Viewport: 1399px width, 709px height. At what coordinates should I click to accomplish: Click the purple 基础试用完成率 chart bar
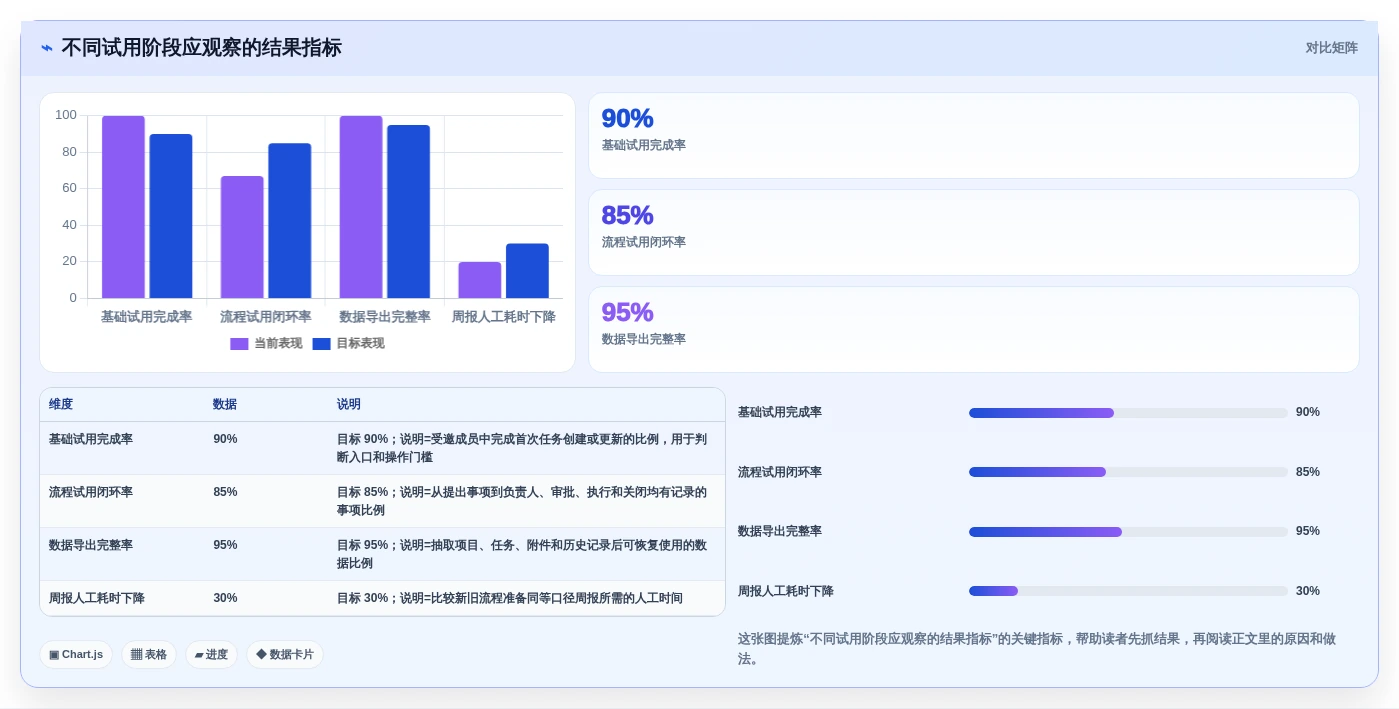[x=123, y=207]
